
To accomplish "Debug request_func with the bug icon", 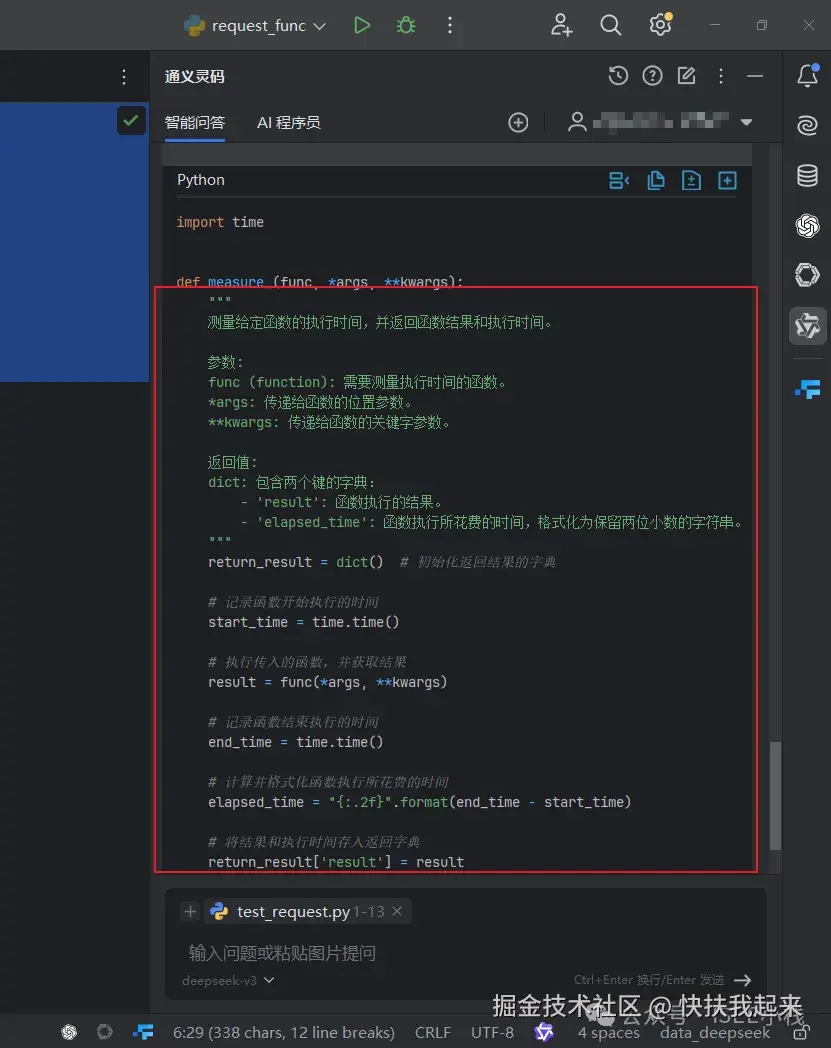I will 406,25.
